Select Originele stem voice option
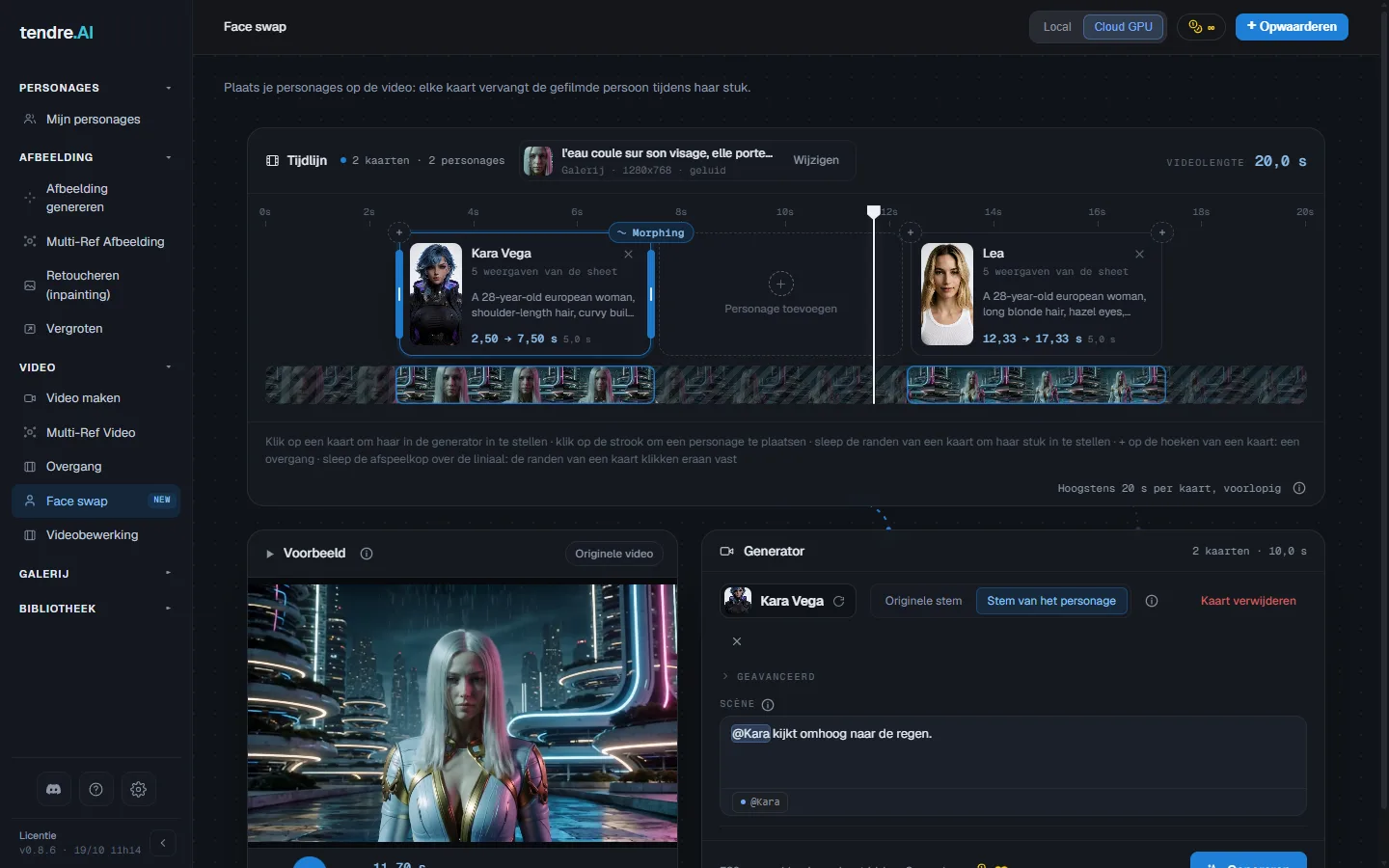This screenshot has height=868, width=1389. point(923,601)
